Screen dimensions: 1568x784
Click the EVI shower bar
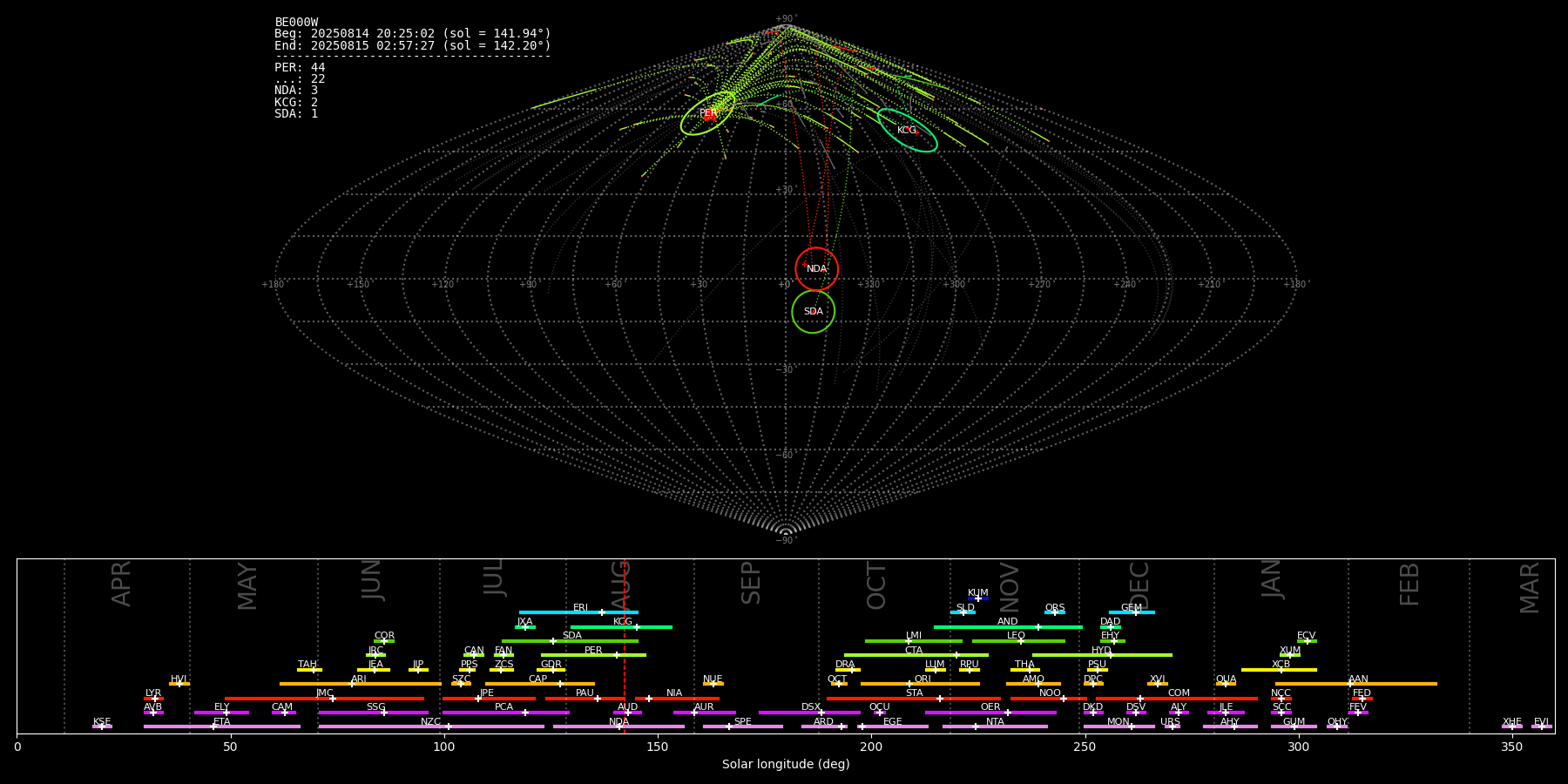[1542, 727]
